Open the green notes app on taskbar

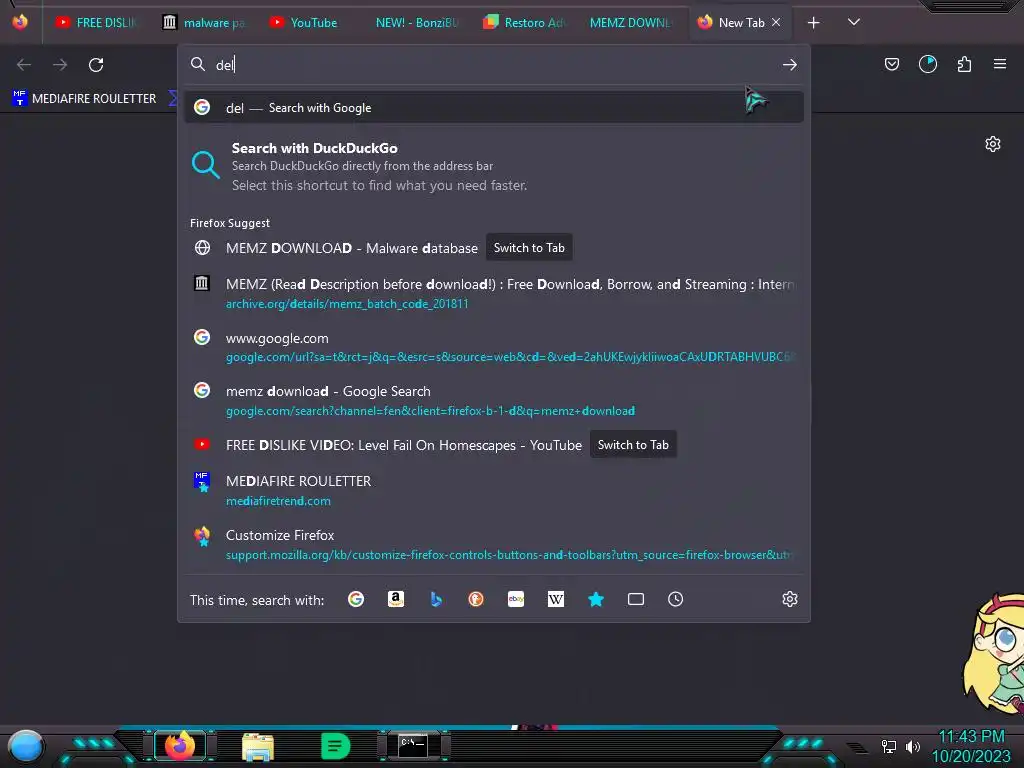[x=336, y=746]
